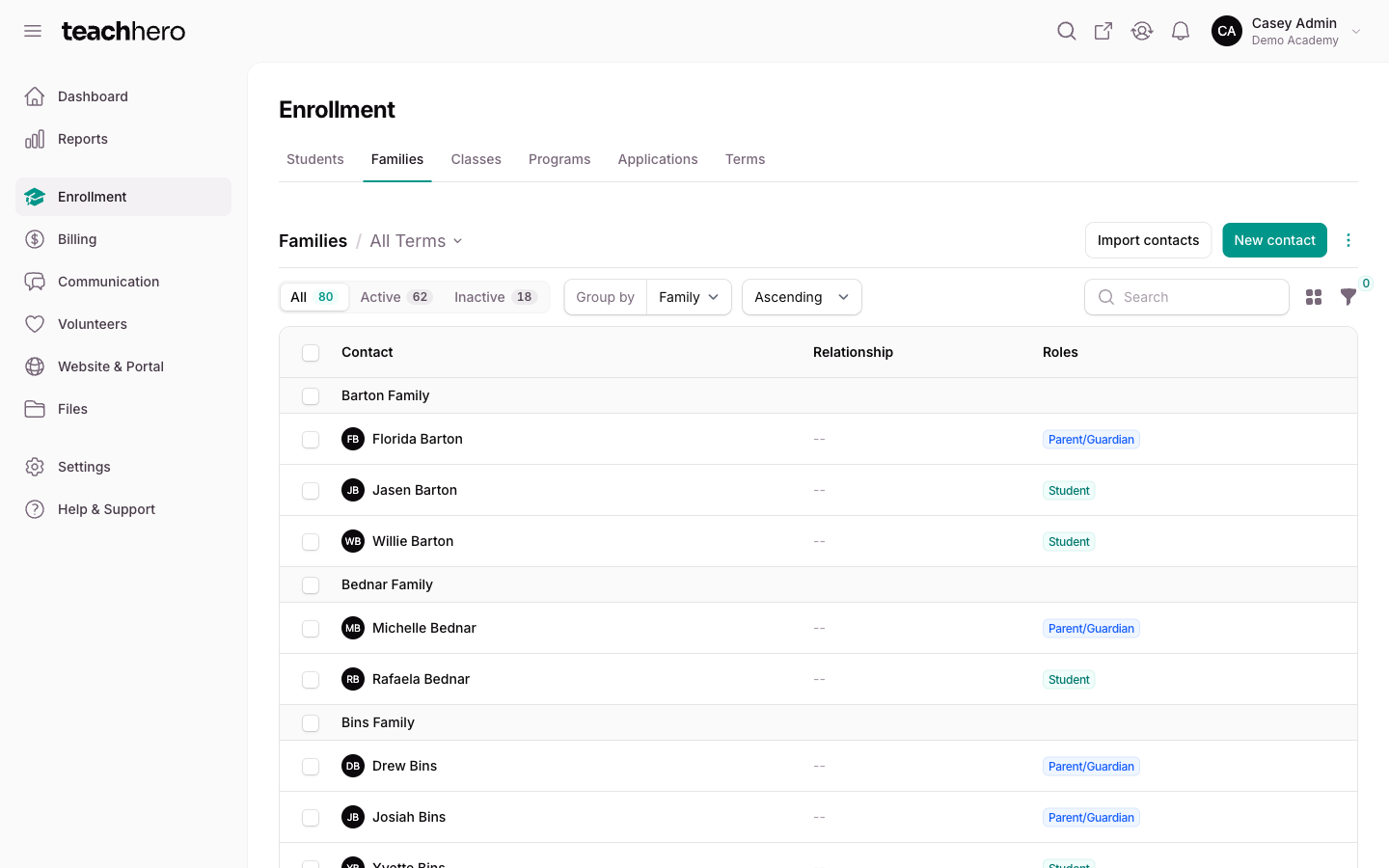Select Florida Barton's row checkbox
Viewport: 1389px width, 868px height.
311,440
